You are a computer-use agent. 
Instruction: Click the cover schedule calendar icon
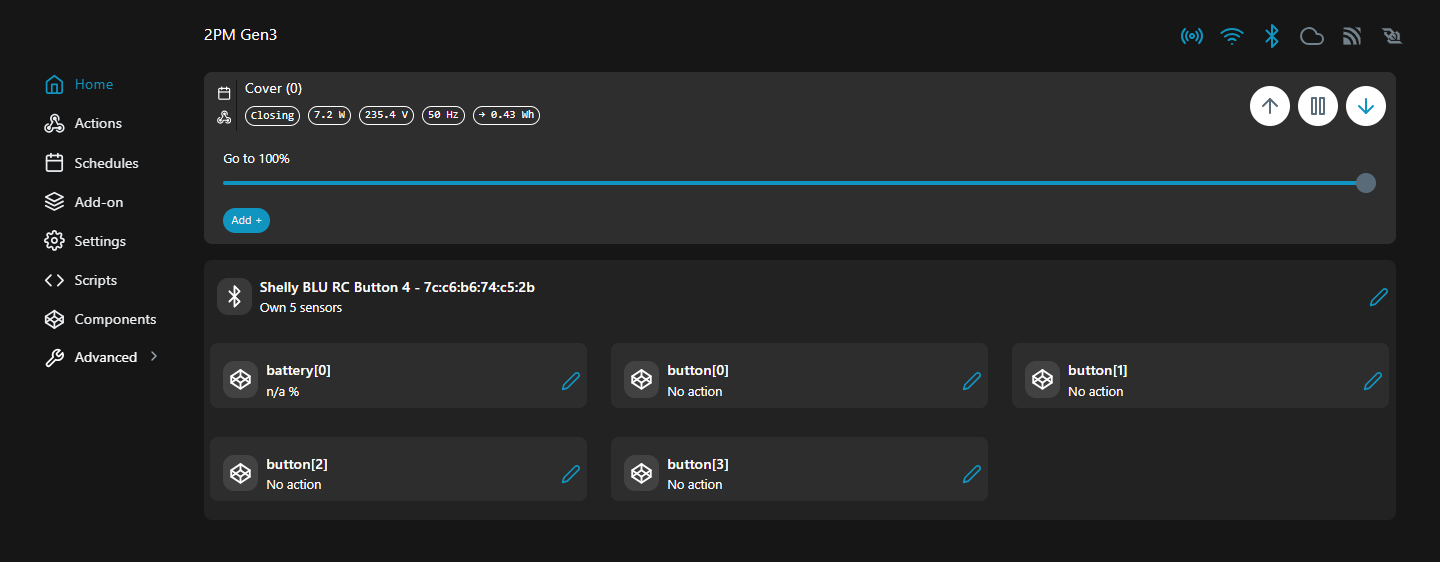224,94
